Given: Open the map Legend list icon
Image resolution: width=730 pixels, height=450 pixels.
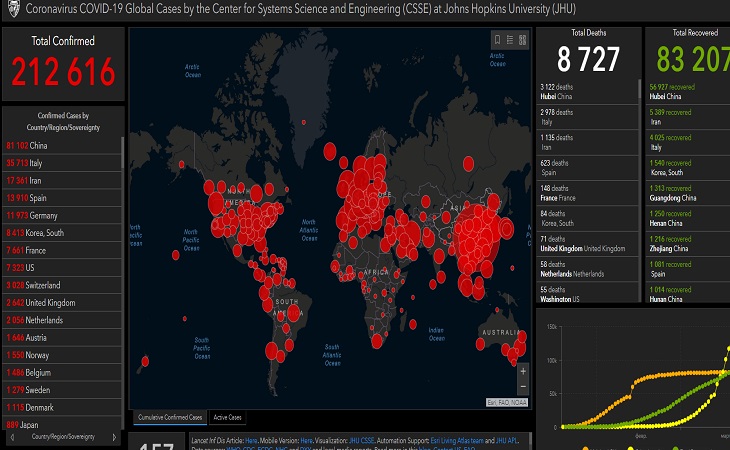Looking at the screenshot, I should (x=510, y=40).
